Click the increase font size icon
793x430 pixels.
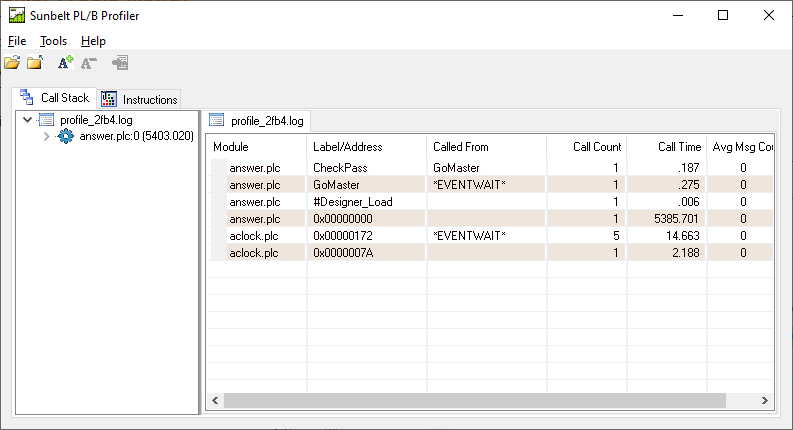65,63
